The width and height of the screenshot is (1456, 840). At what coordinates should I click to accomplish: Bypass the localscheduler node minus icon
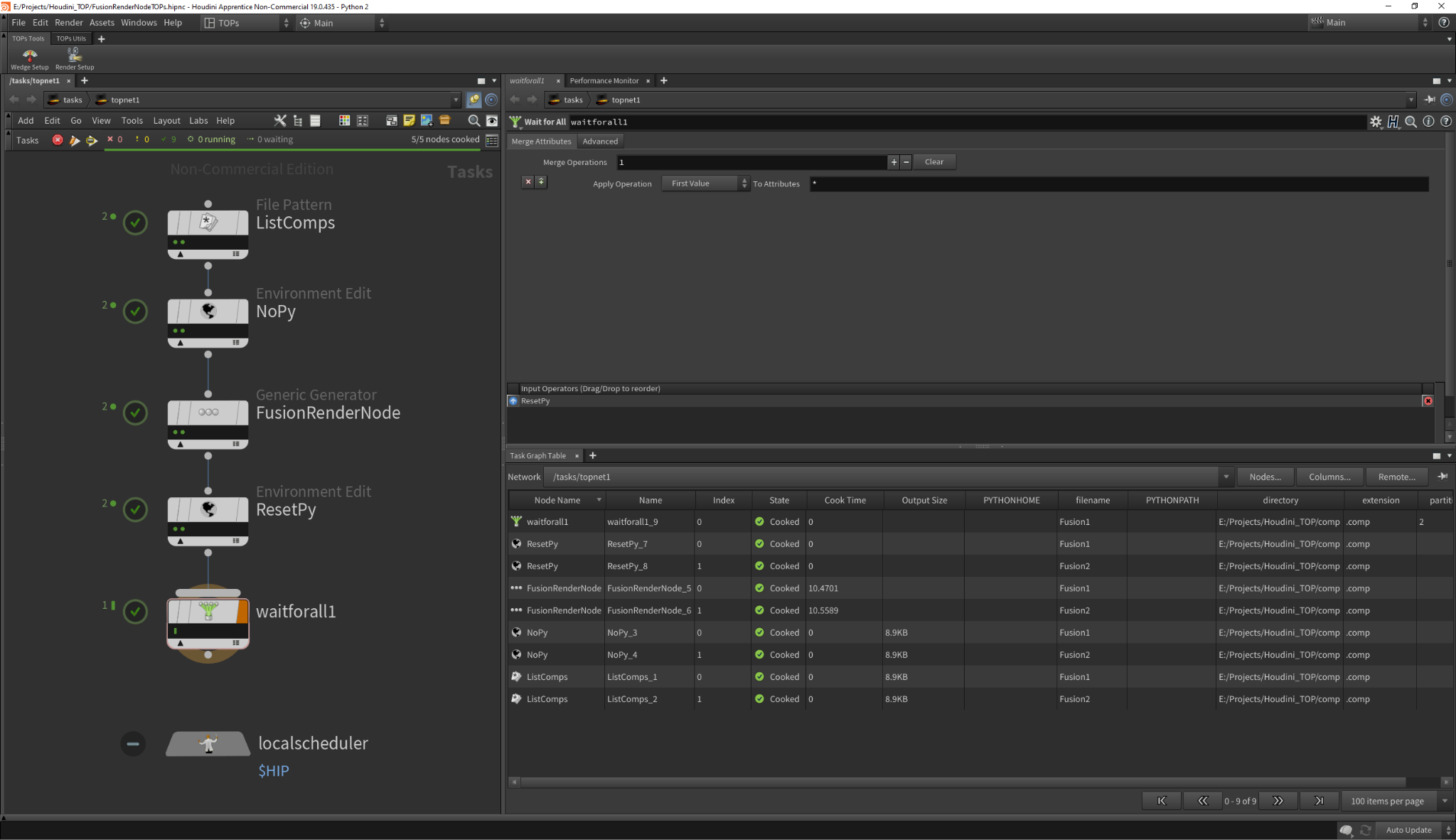click(x=133, y=744)
